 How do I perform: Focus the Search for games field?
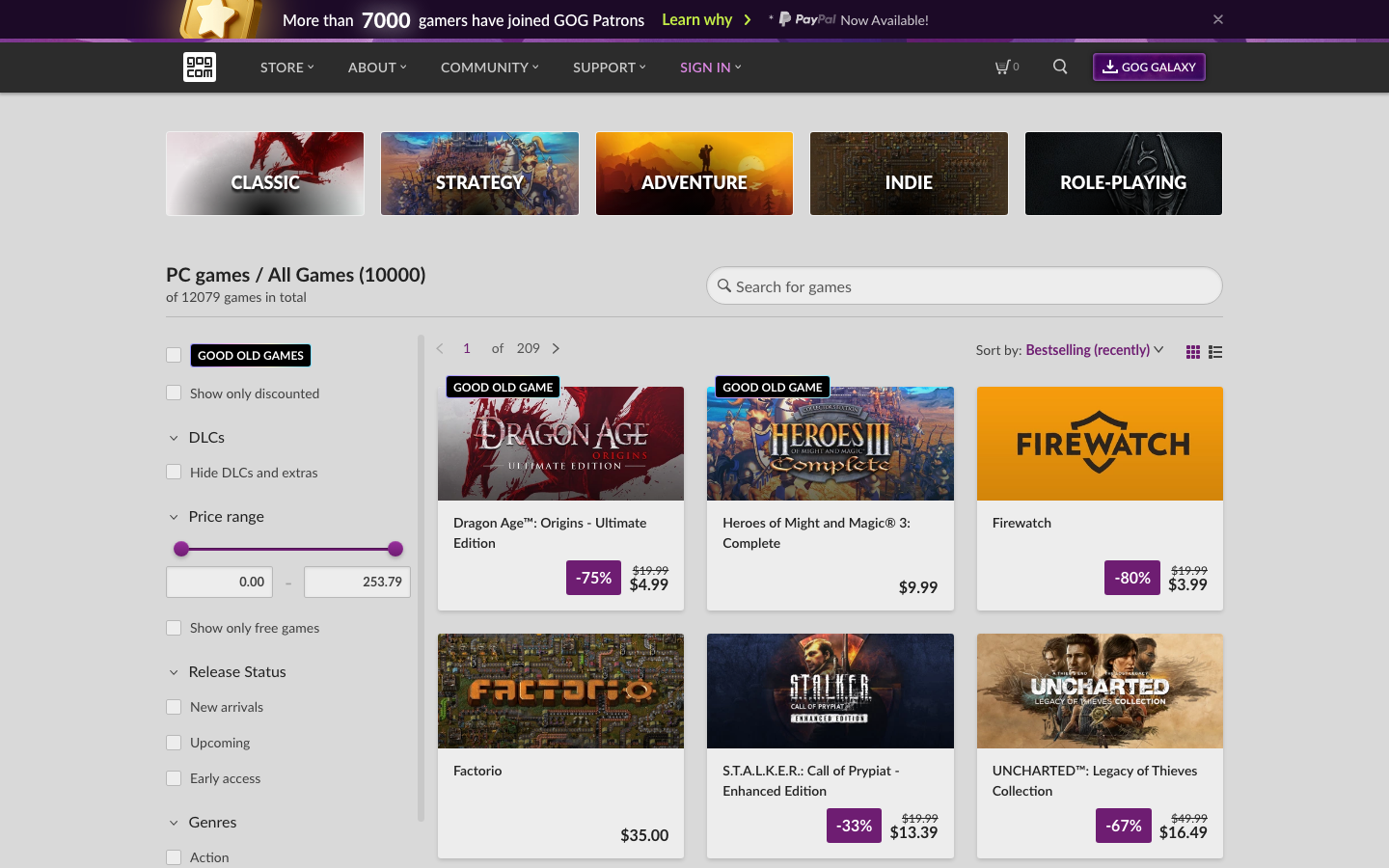[x=965, y=286]
